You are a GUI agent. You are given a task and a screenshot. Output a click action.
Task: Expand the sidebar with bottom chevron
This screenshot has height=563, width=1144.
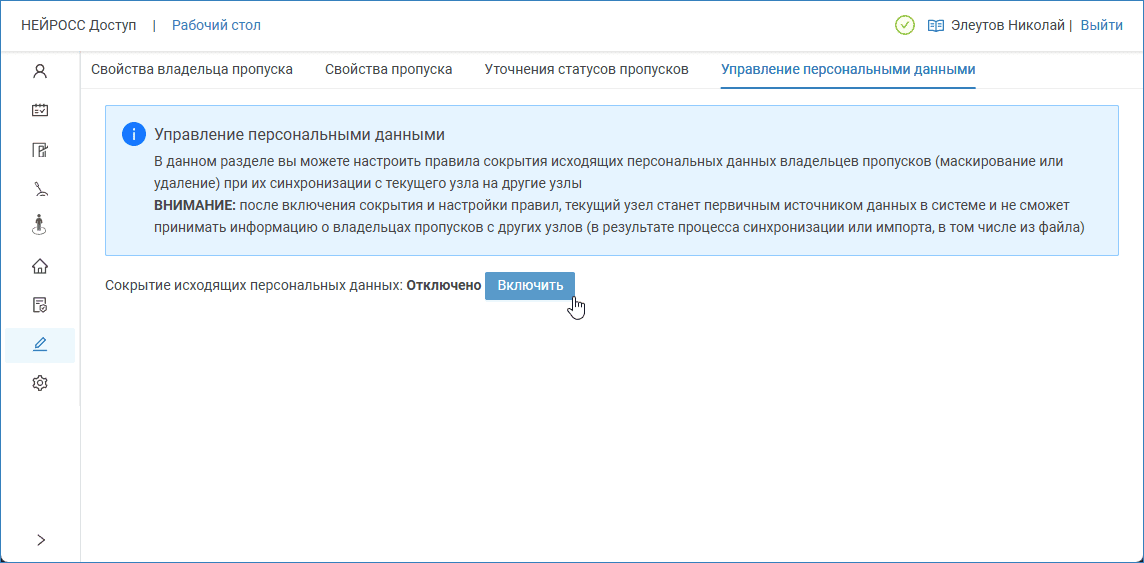[40, 540]
